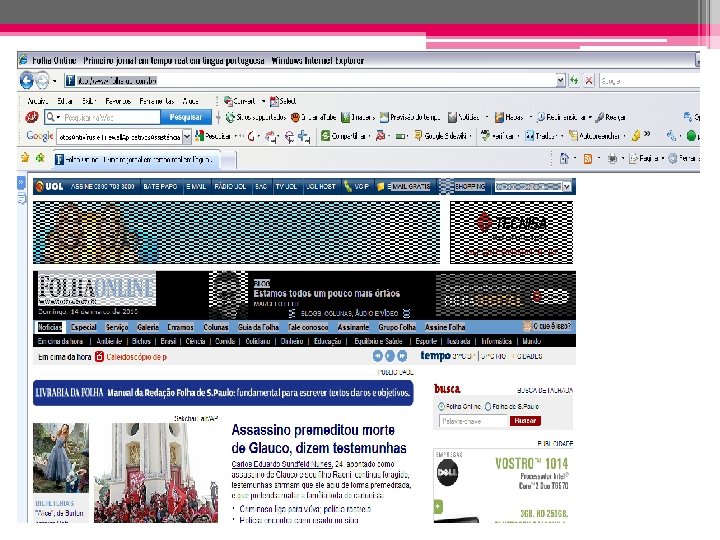This screenshot has height=540, width=720.
Task: Expand the Google toolbar search dropdown
Action: 187,136
